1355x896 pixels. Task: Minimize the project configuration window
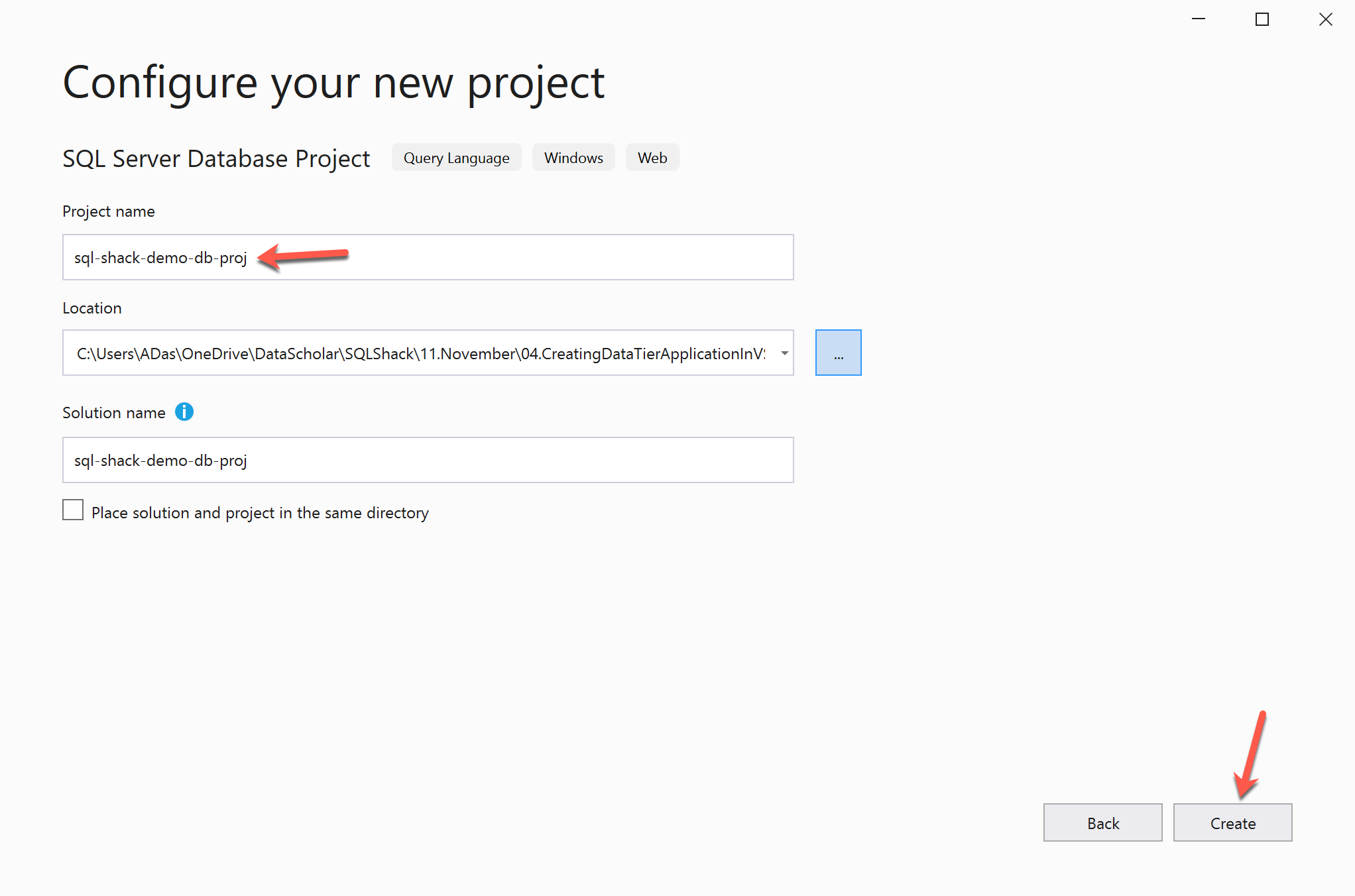click(x=1199, y=19)
